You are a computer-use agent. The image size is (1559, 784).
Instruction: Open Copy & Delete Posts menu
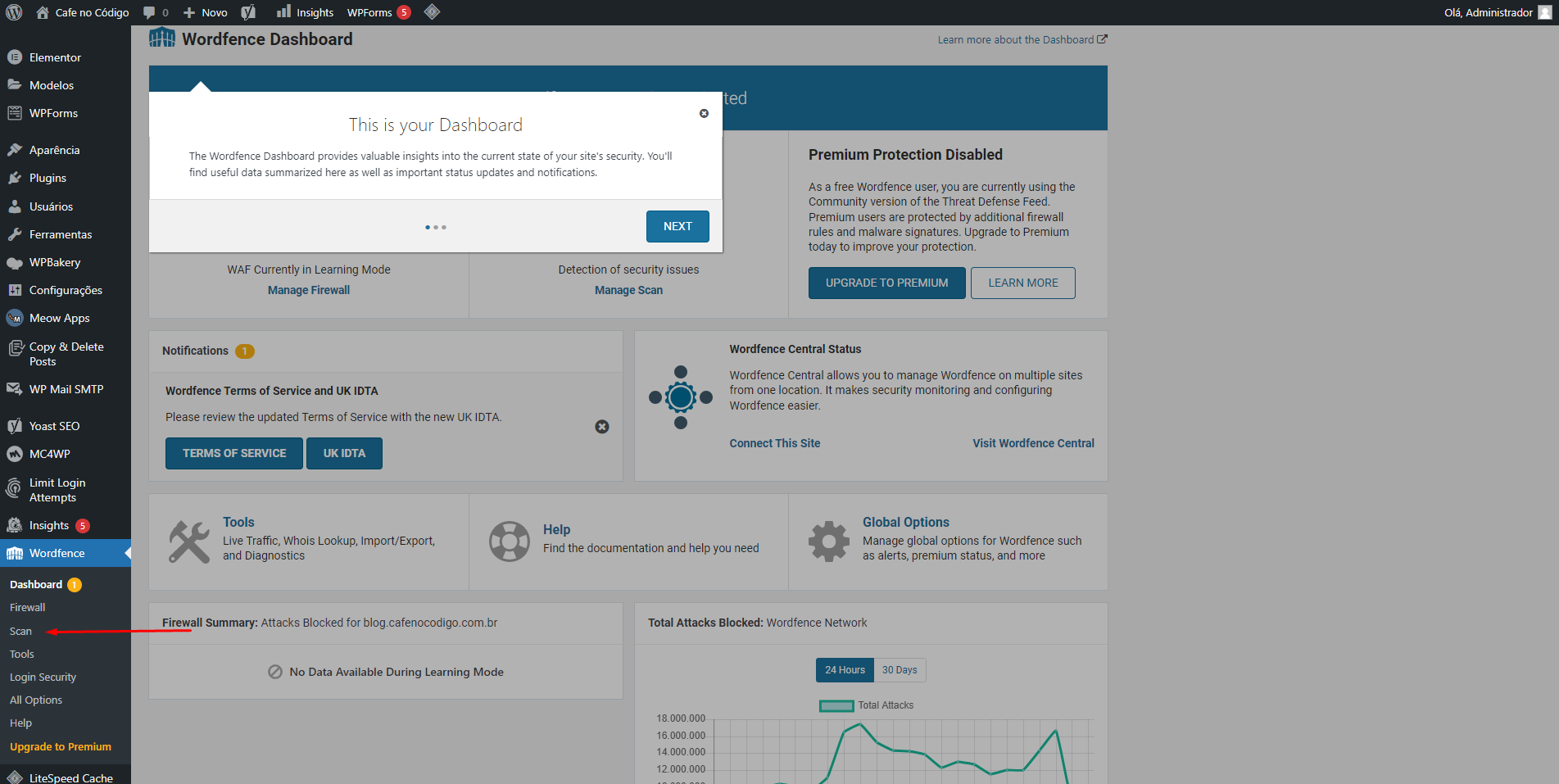pos(66,354)
